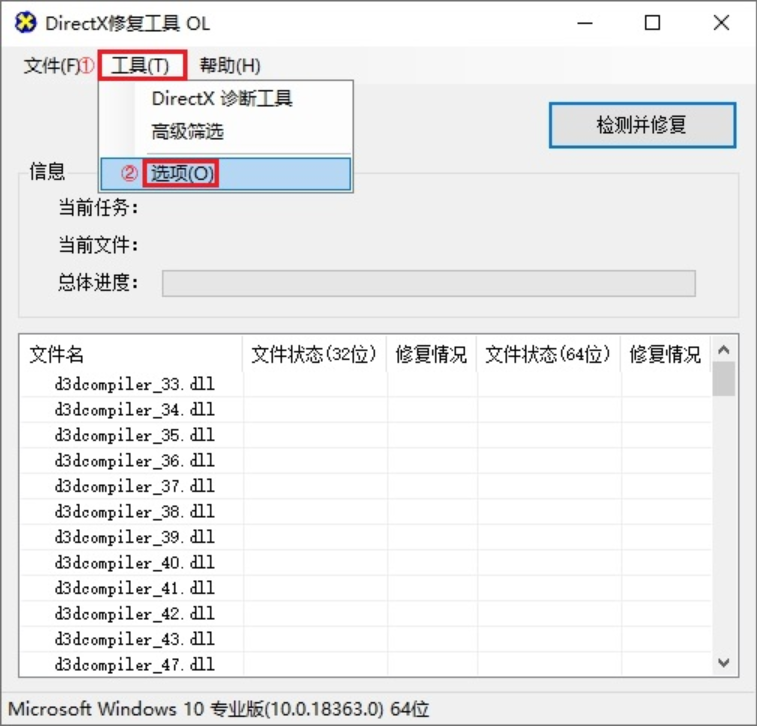Select row d3dcompiler_43.dll
This screenshot has height=726, width=757.
tap(366, 640)
